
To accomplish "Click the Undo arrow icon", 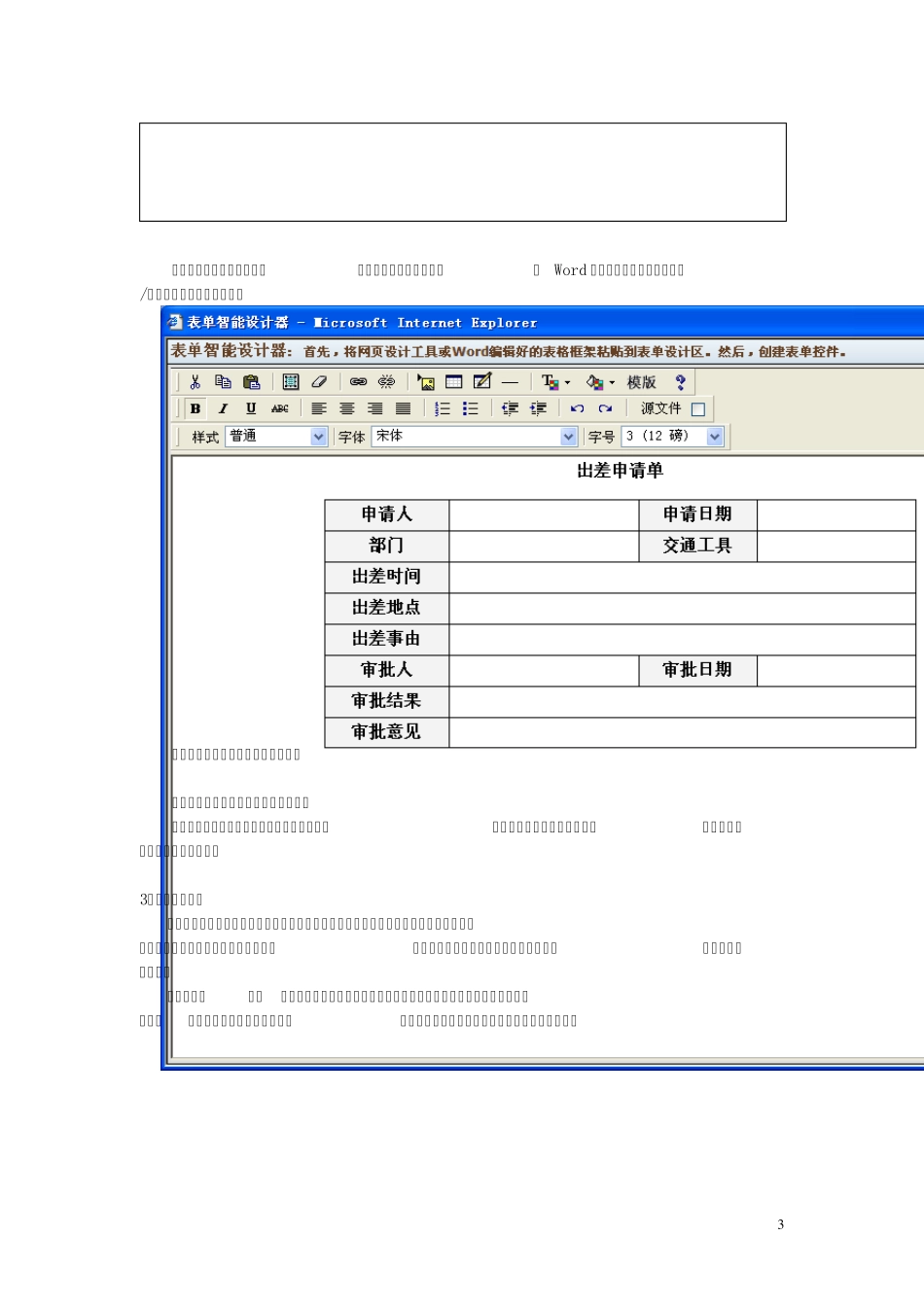I will [577, 408].
